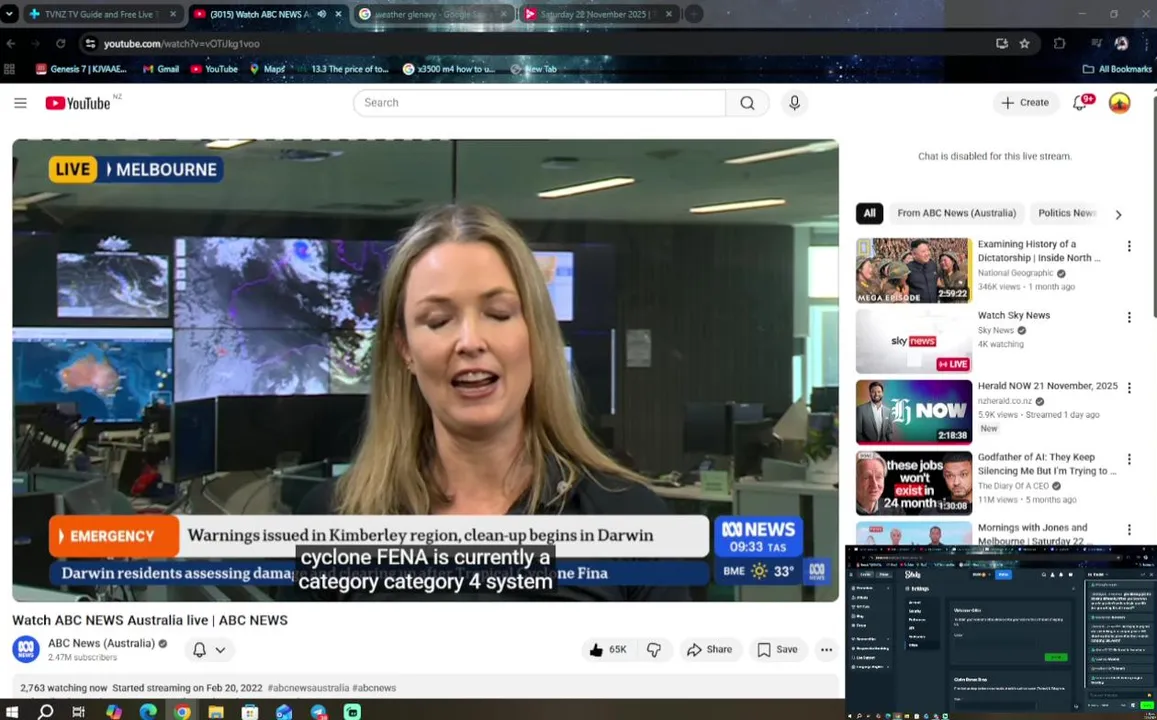Open options for Herald NOW video
Screen dimensions: 1157x720
pyautogui.click(x=1128, y=388)
